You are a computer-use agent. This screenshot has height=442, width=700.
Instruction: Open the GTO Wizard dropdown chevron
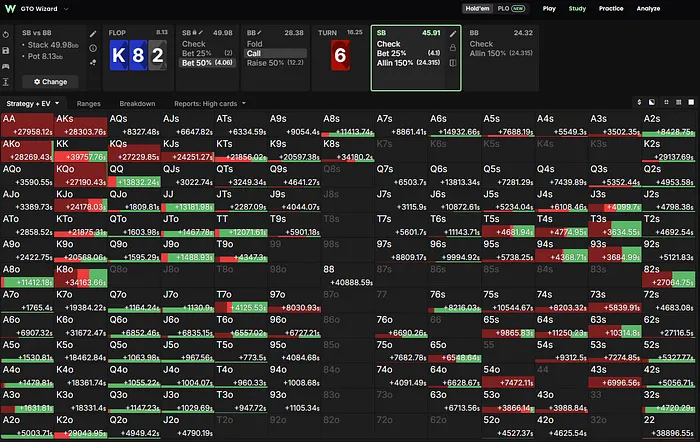click(66, 9)
